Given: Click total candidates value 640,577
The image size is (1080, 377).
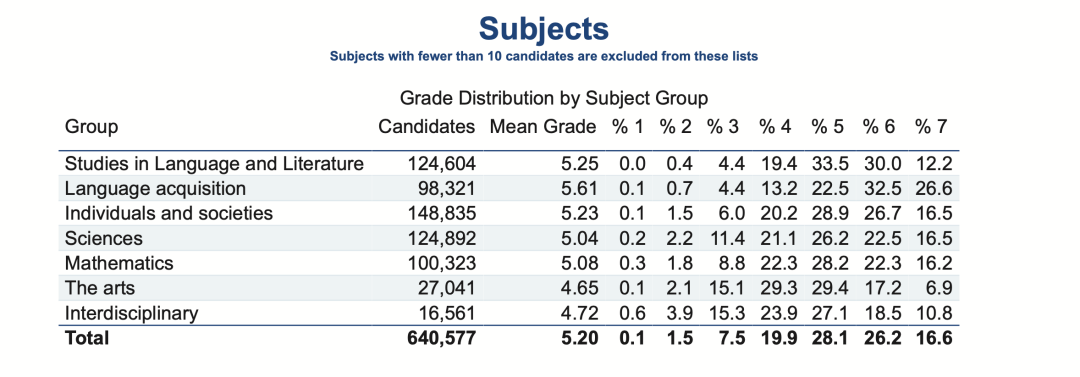Looking at the screenshot, I should tap(441, 338).
